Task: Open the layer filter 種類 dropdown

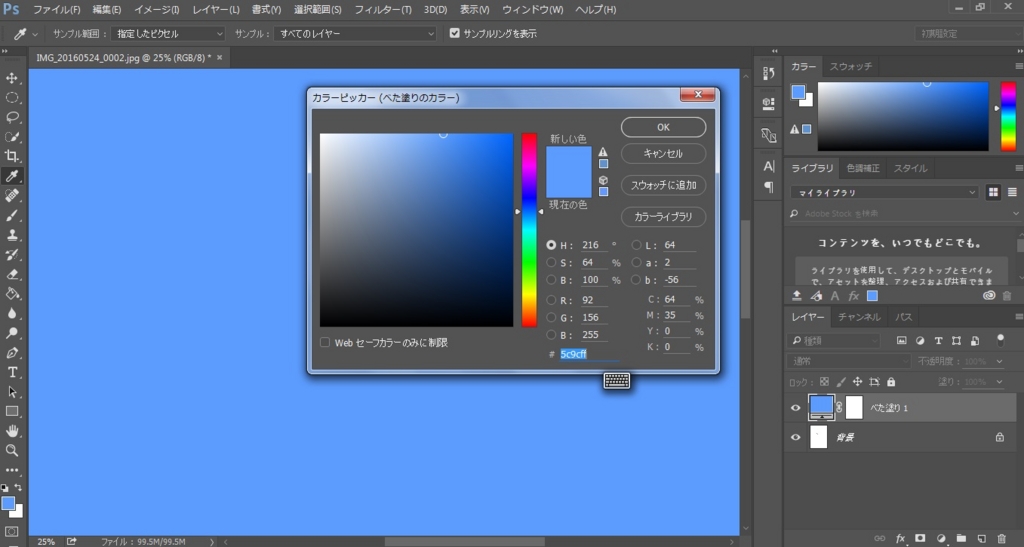Action: pos(834,341)
